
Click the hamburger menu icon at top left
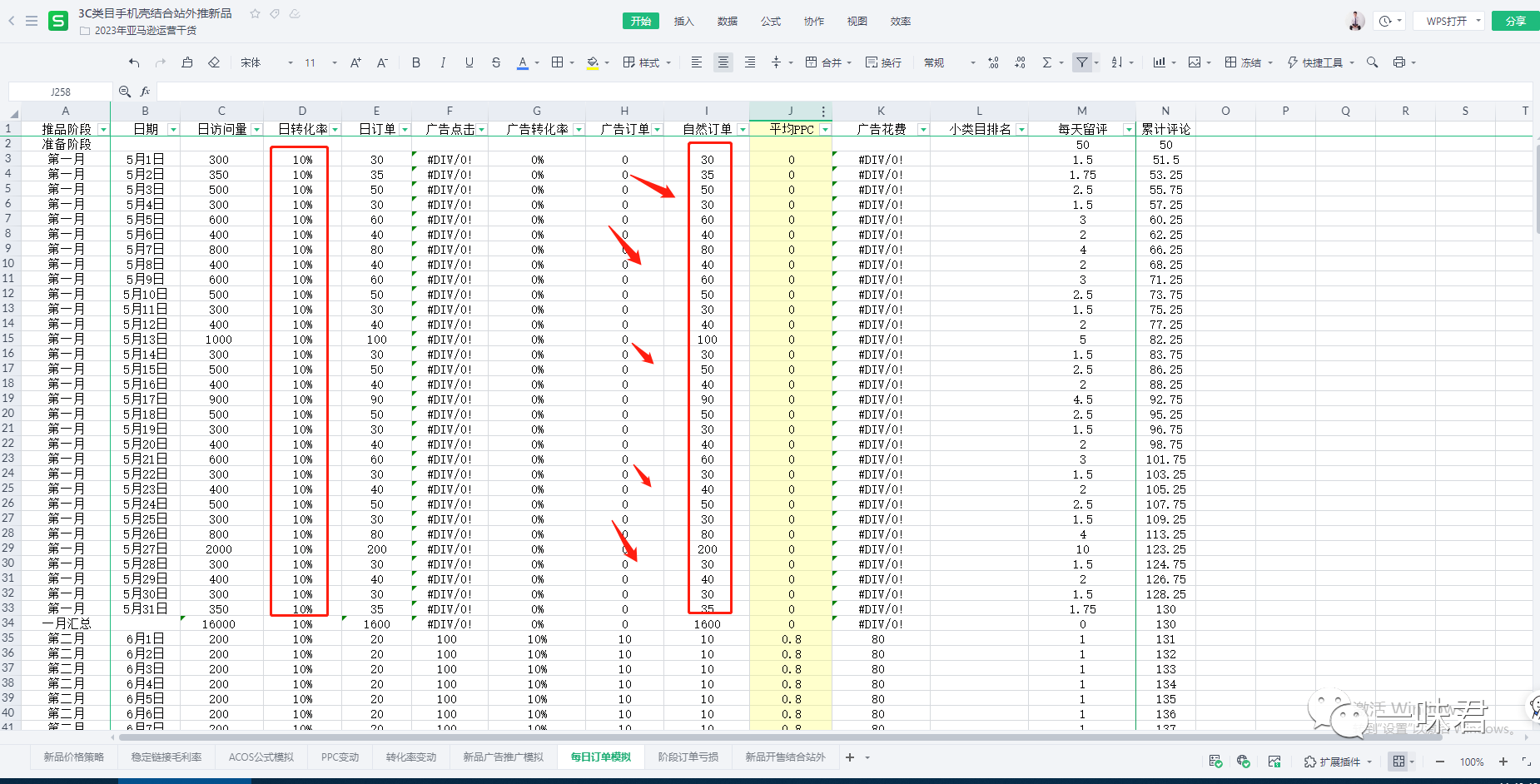[32, 21]
